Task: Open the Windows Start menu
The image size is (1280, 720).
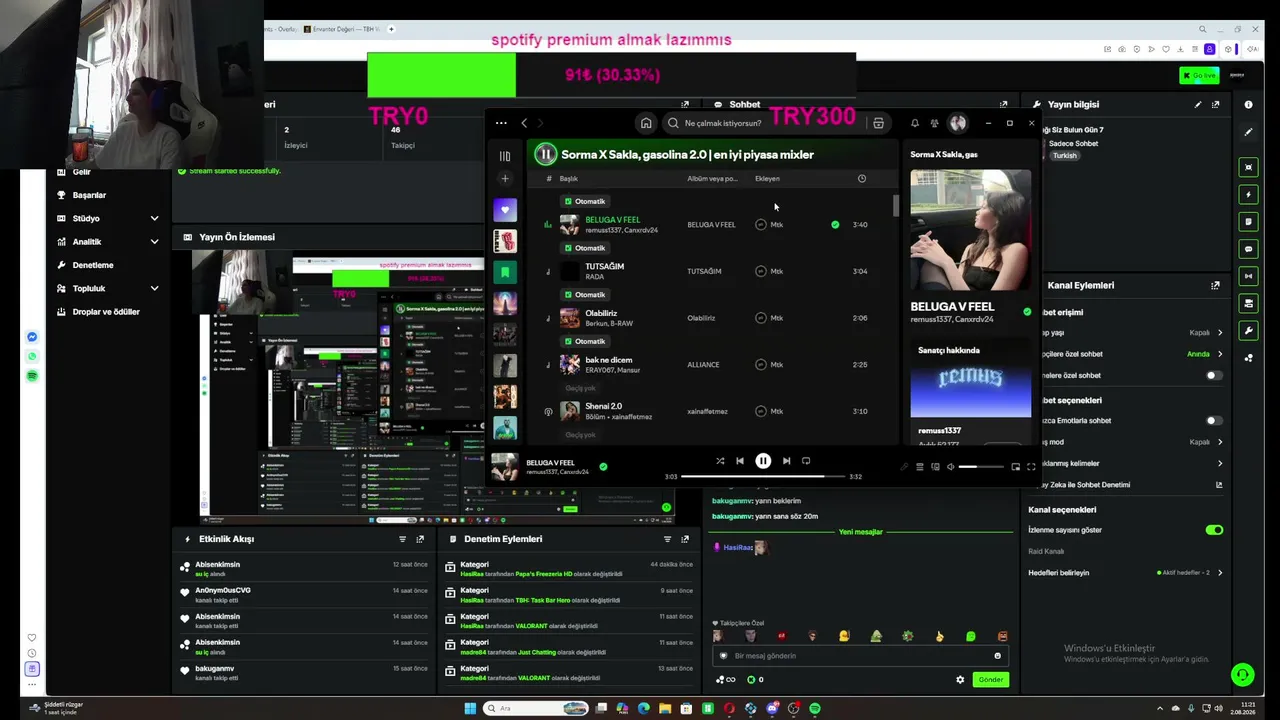Action: tap(470, 709)
